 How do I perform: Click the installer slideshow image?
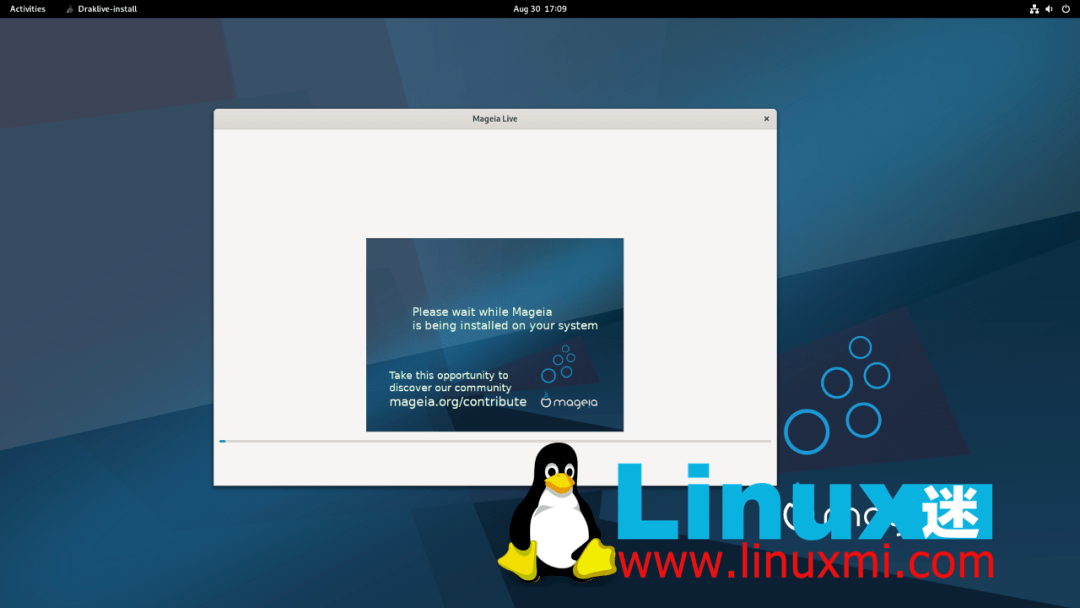point(494,335)
